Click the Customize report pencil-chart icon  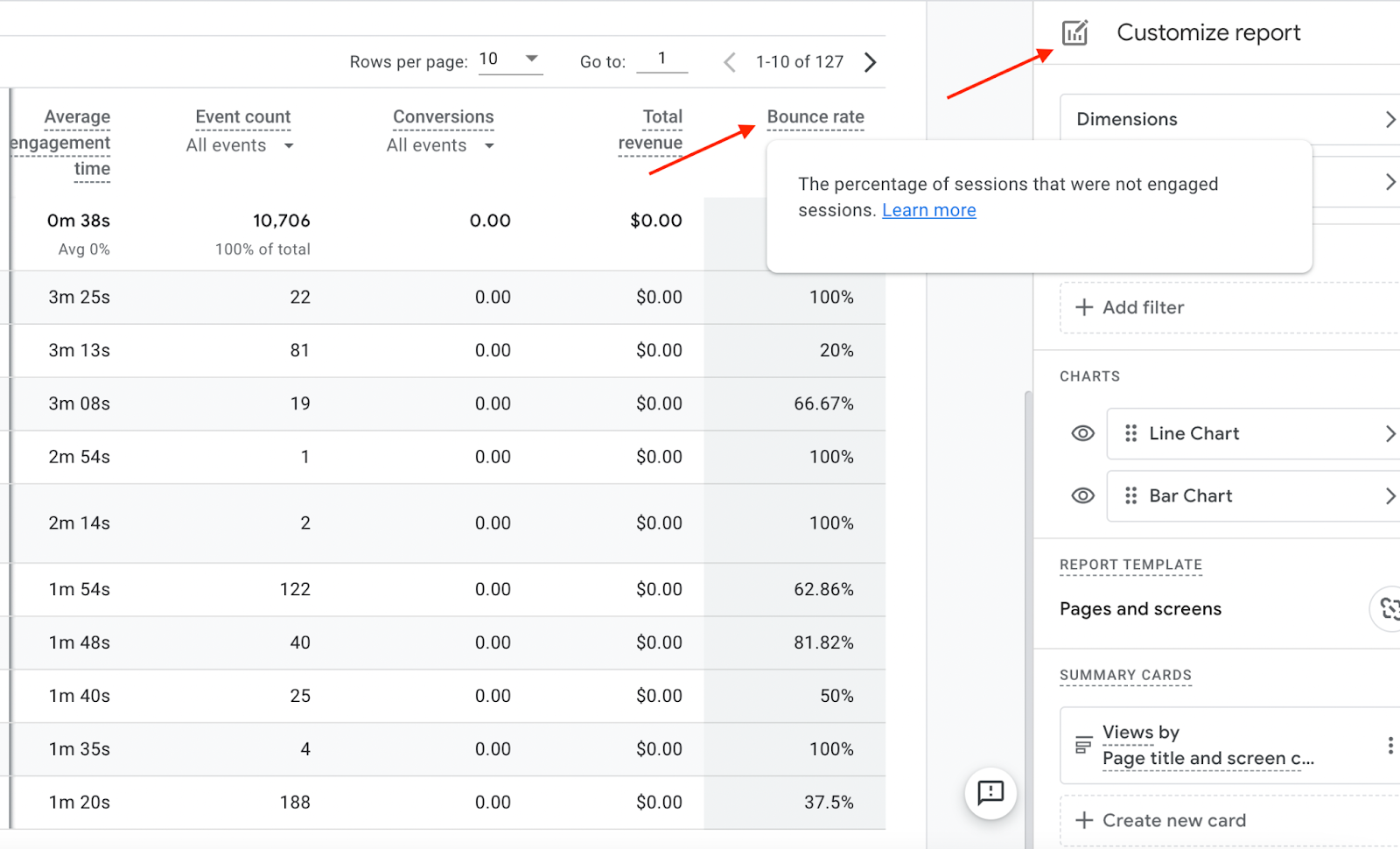[x=1074, y=33]
